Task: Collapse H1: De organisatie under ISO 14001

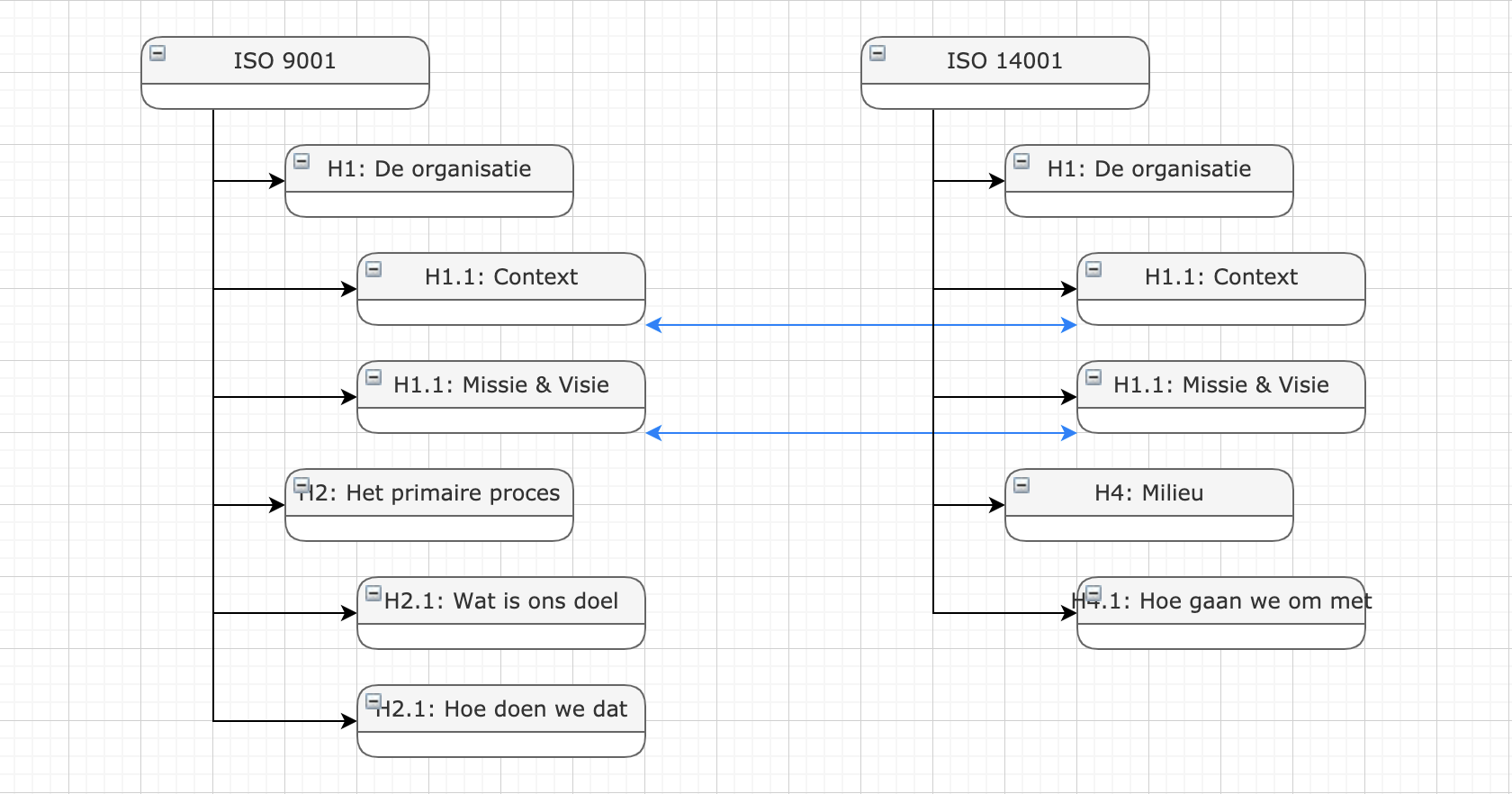Action: coord(1021,161)
